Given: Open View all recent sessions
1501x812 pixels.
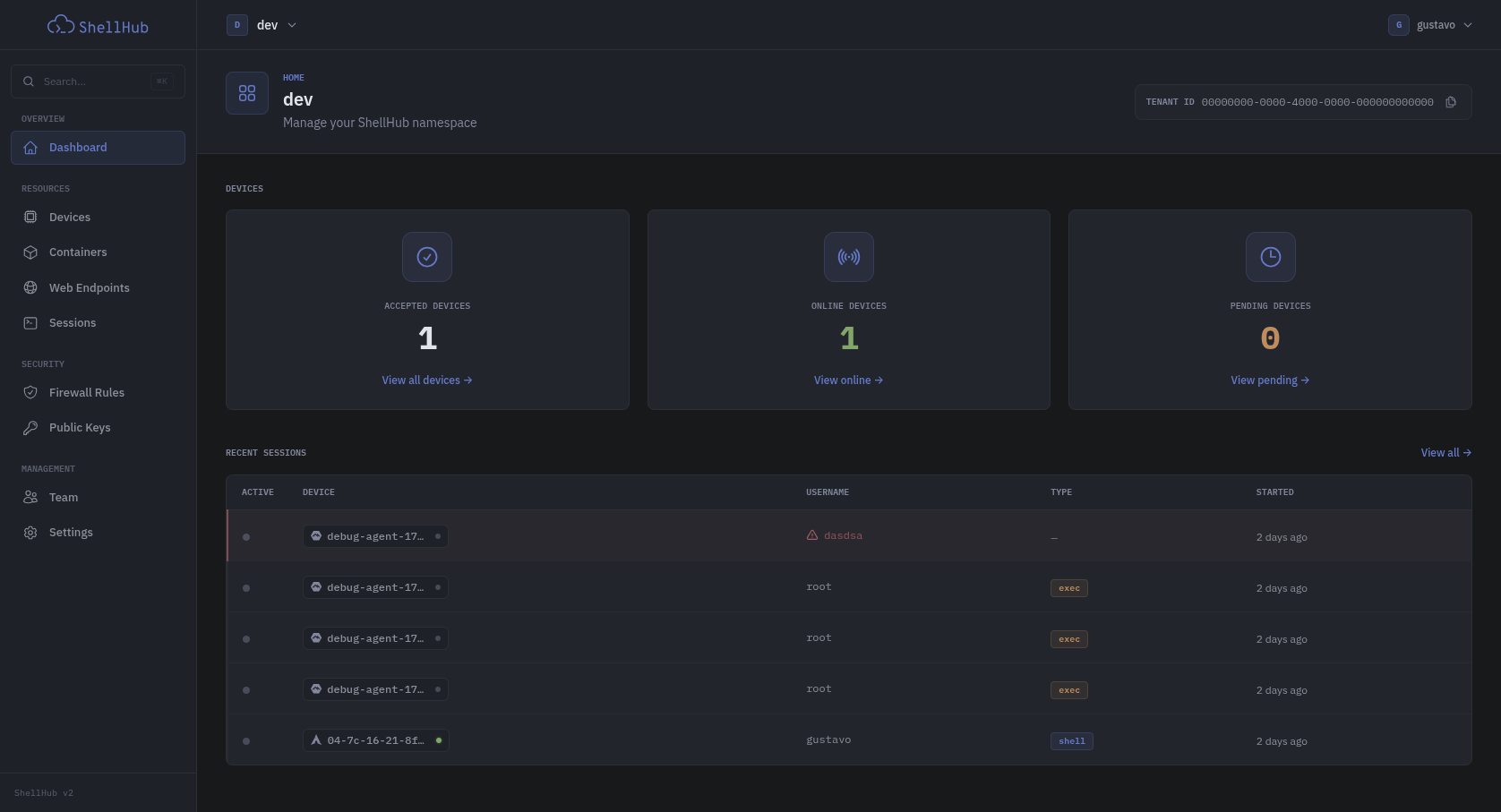Looking at the screenshot, I should coord(1445,453).
